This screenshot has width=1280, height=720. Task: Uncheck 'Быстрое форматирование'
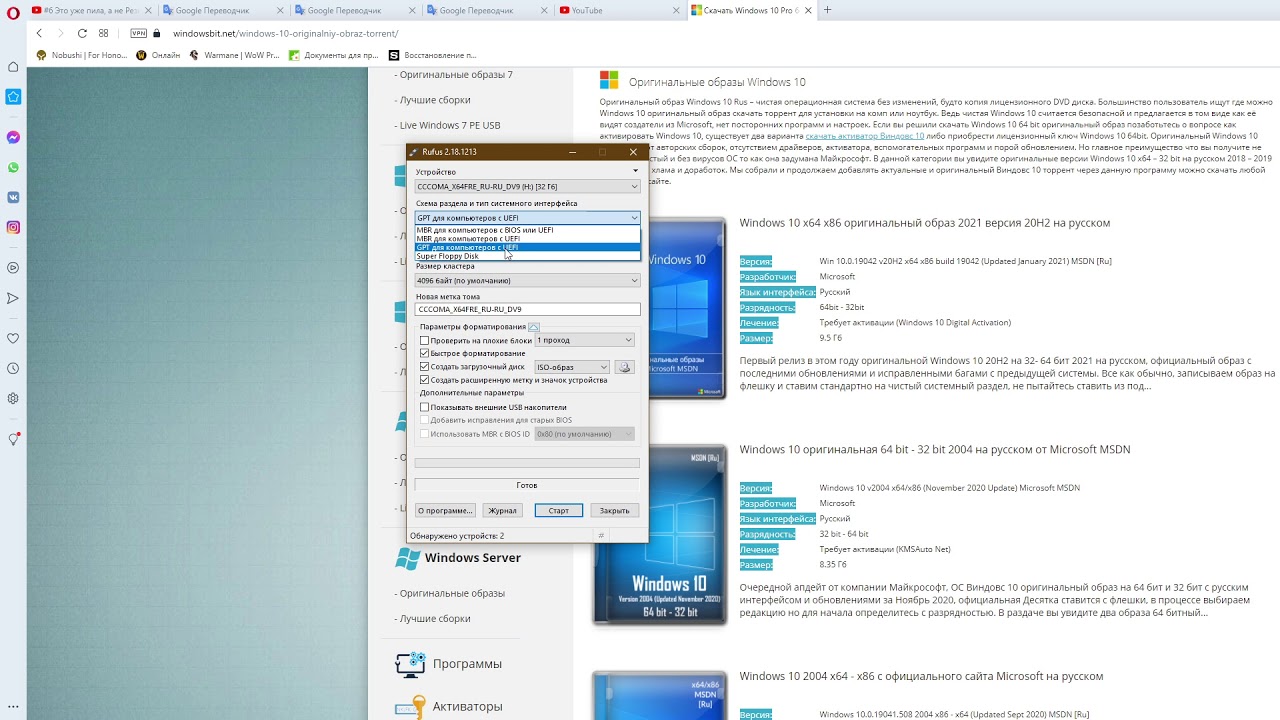click(x=425, y=354)
